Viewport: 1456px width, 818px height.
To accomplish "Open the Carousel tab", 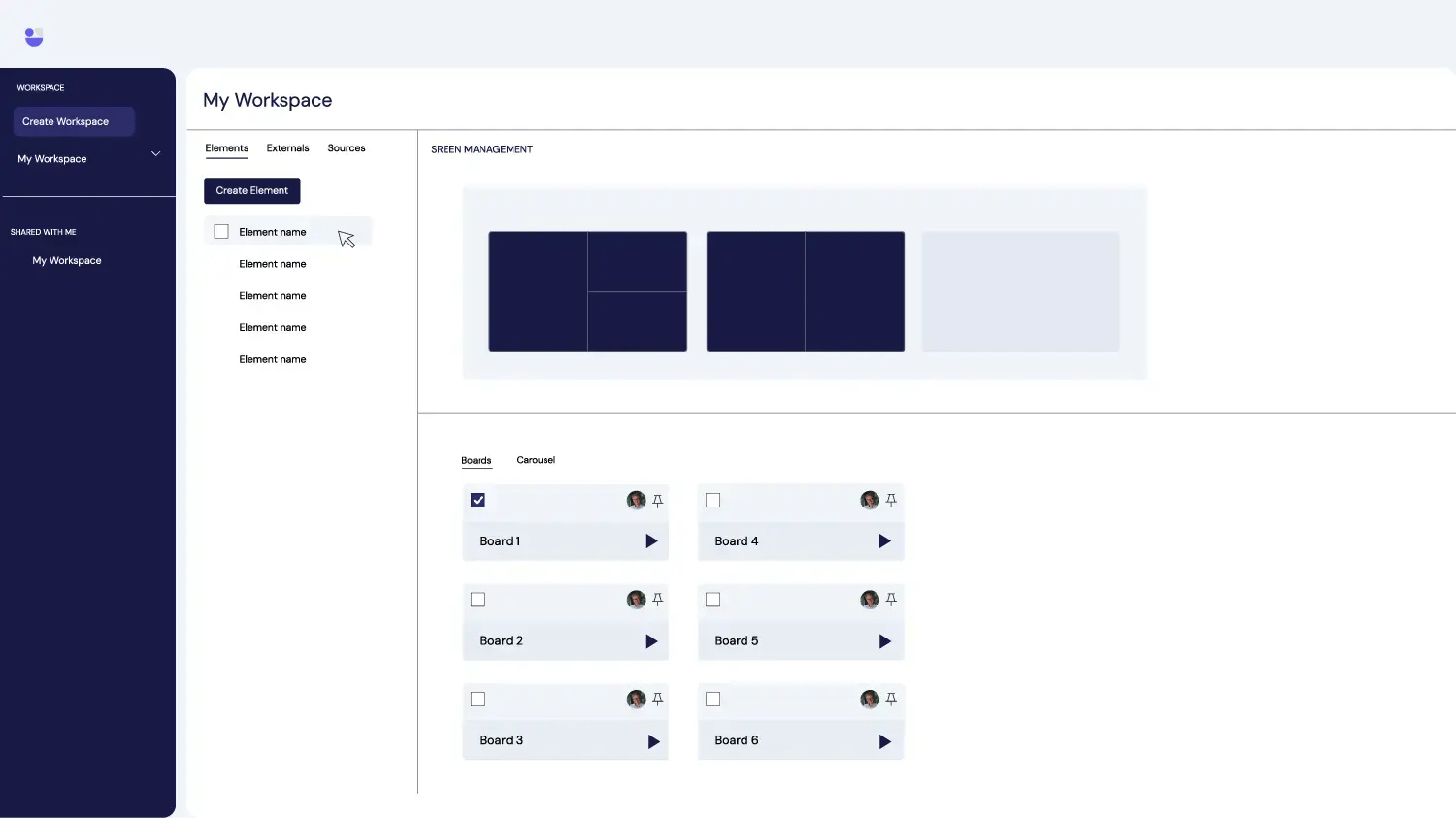I will (535, 459).
